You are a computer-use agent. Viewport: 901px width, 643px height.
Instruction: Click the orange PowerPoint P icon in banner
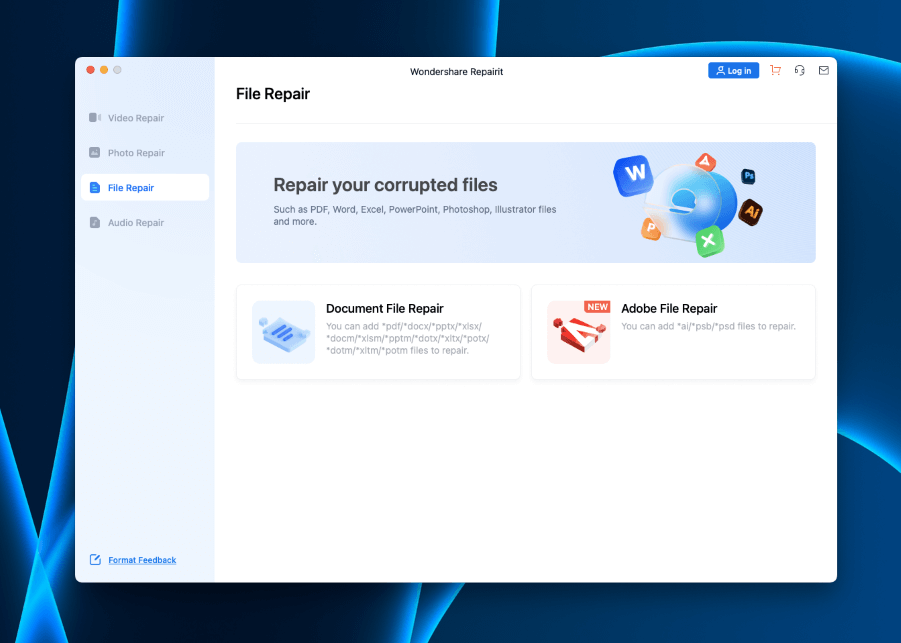651,228
